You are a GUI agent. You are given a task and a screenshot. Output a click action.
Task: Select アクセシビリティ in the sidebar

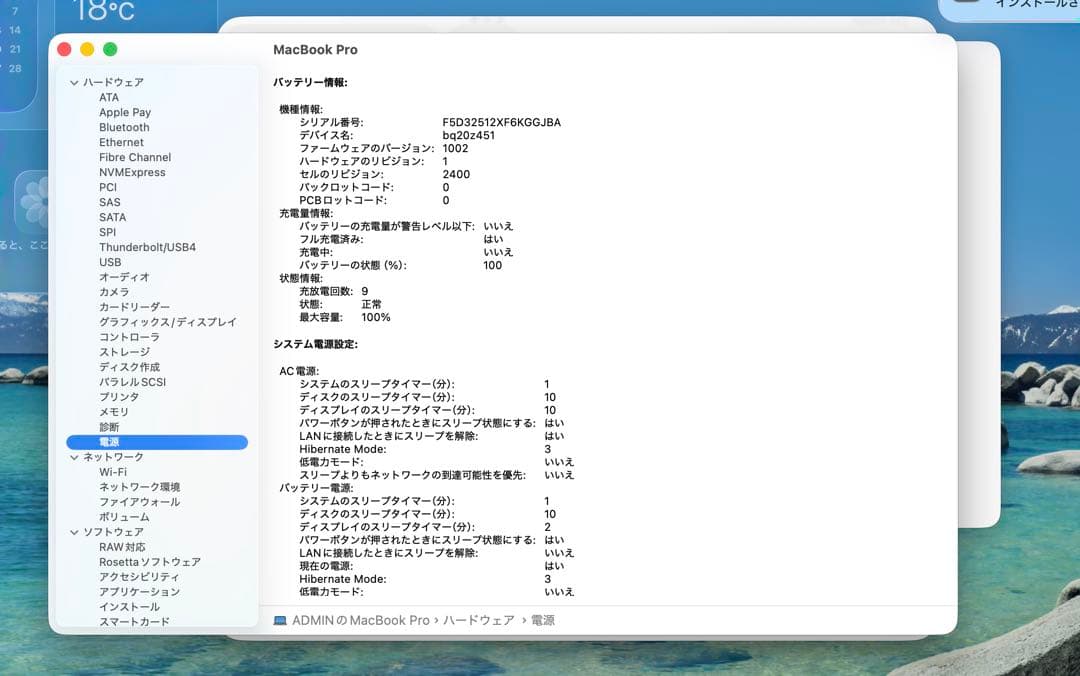(139, 577)
